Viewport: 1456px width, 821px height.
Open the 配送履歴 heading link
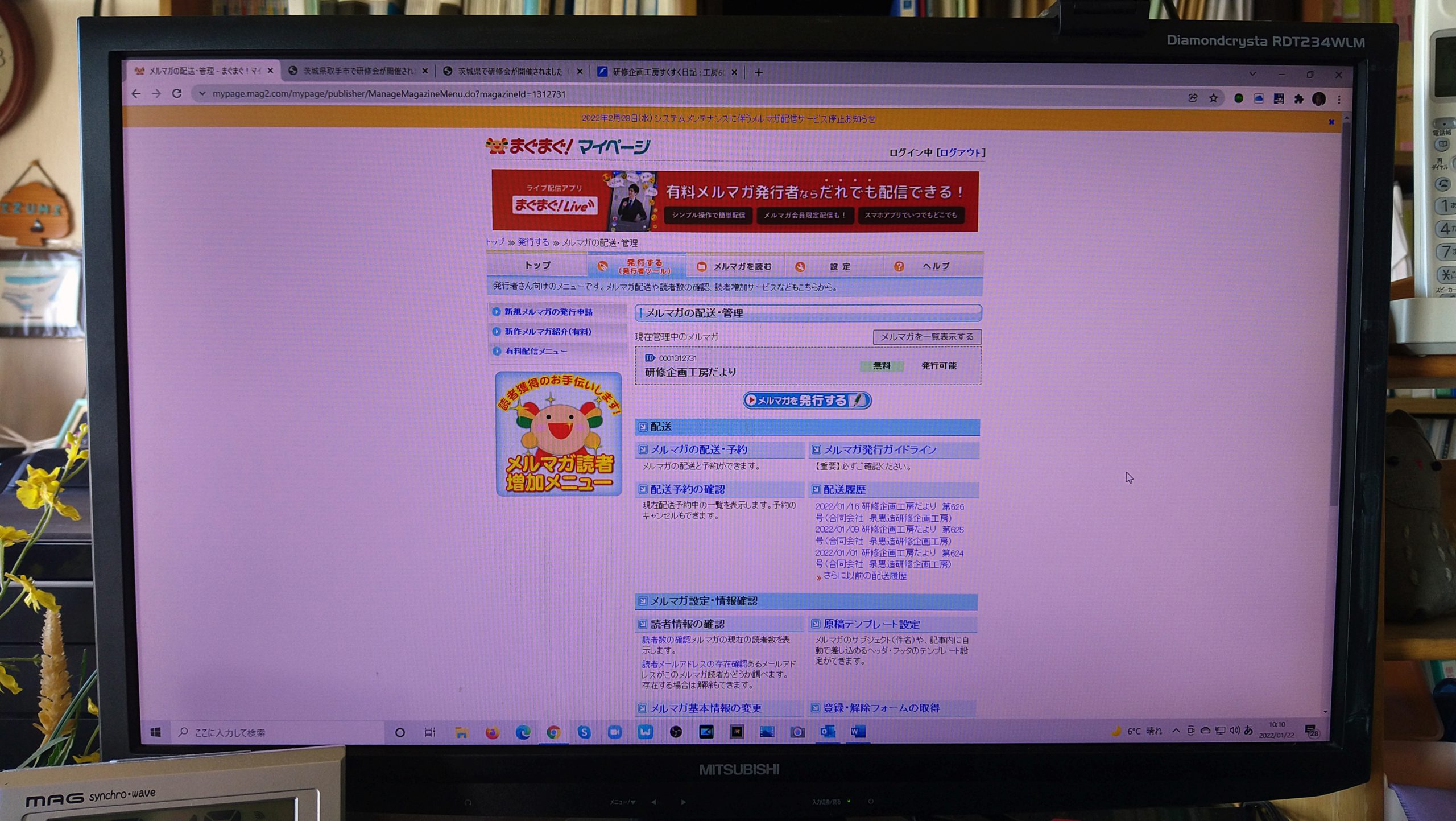(844, 489)
